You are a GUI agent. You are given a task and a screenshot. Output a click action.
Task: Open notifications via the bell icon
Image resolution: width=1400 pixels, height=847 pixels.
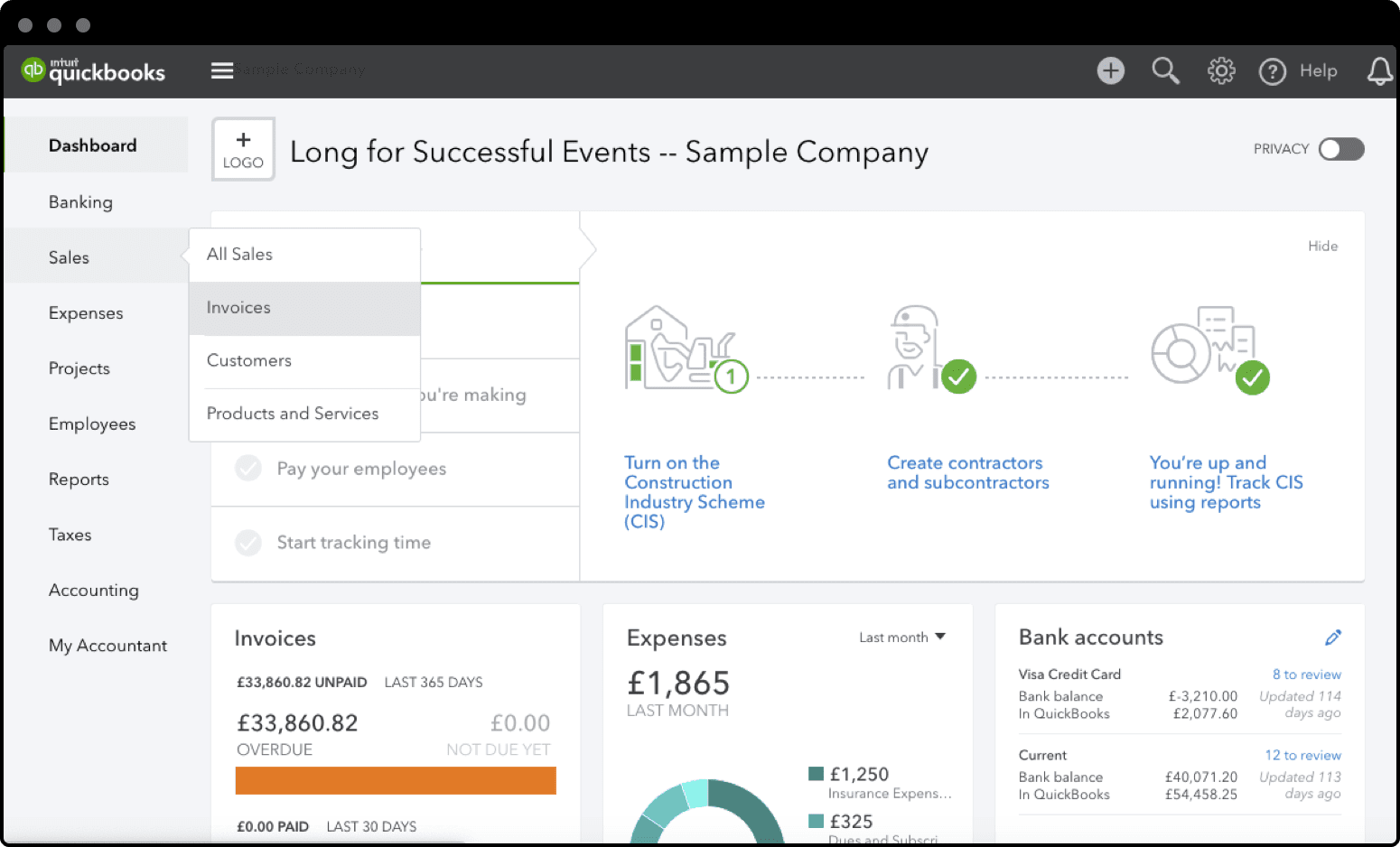[x=1379, y=70]
